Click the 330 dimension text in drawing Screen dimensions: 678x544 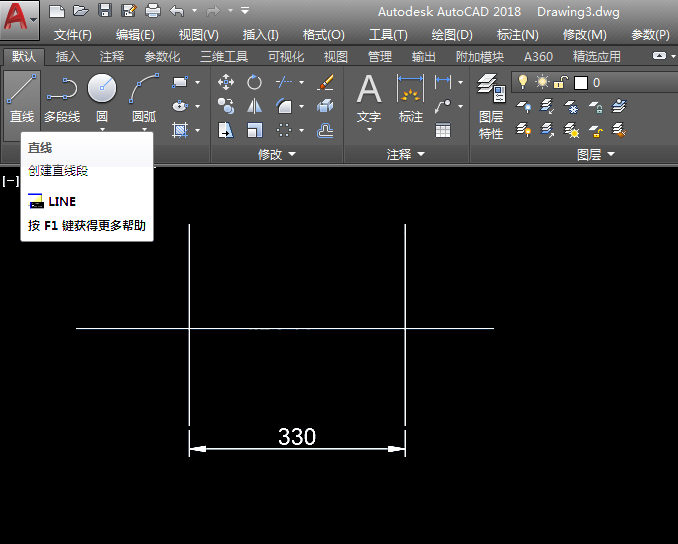tap(297, 437)
